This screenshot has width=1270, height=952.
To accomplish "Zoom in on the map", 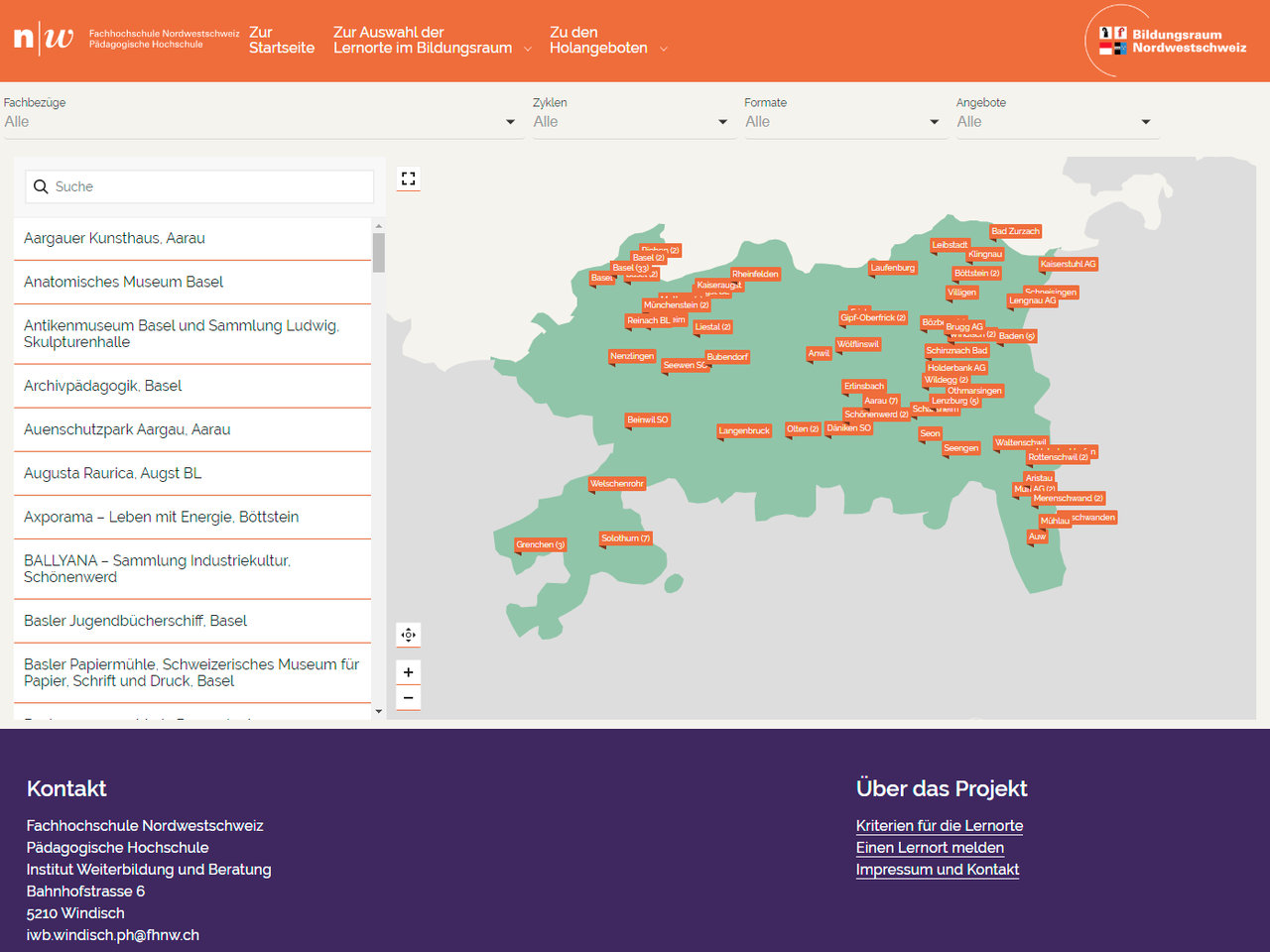I will (x=408, y=672).
